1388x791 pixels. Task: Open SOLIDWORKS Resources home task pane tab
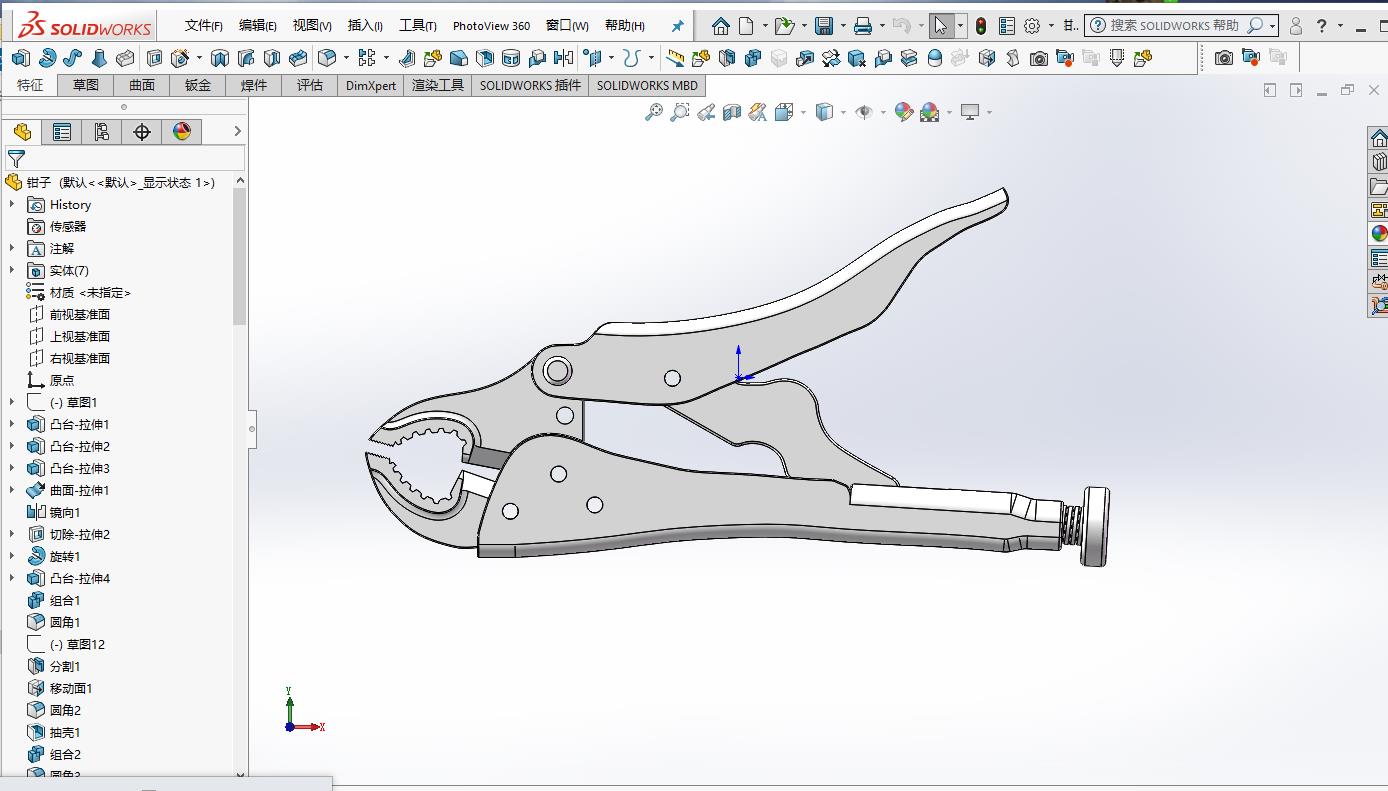pos(1379,138)
